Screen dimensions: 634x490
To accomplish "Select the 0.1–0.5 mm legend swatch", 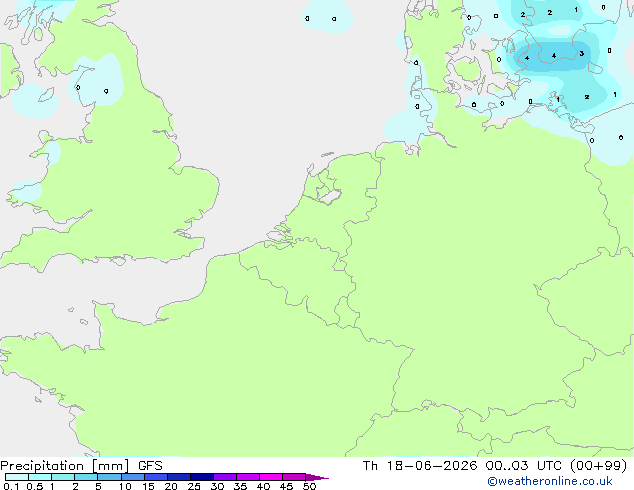I will tap(17, 477).
